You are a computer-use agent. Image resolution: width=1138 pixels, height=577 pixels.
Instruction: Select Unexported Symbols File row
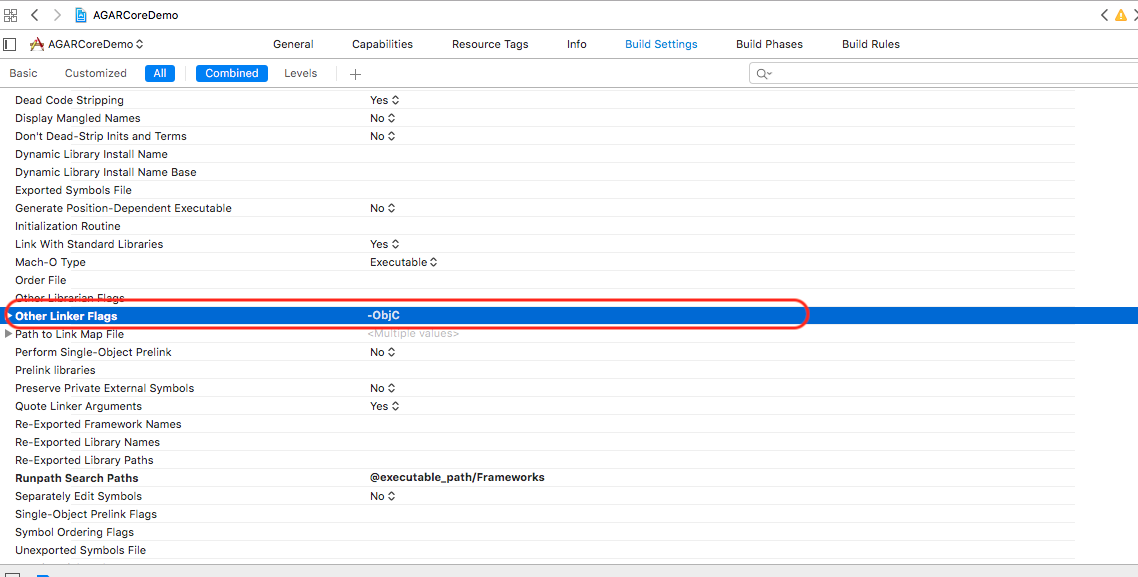click(x=81, y=550)
